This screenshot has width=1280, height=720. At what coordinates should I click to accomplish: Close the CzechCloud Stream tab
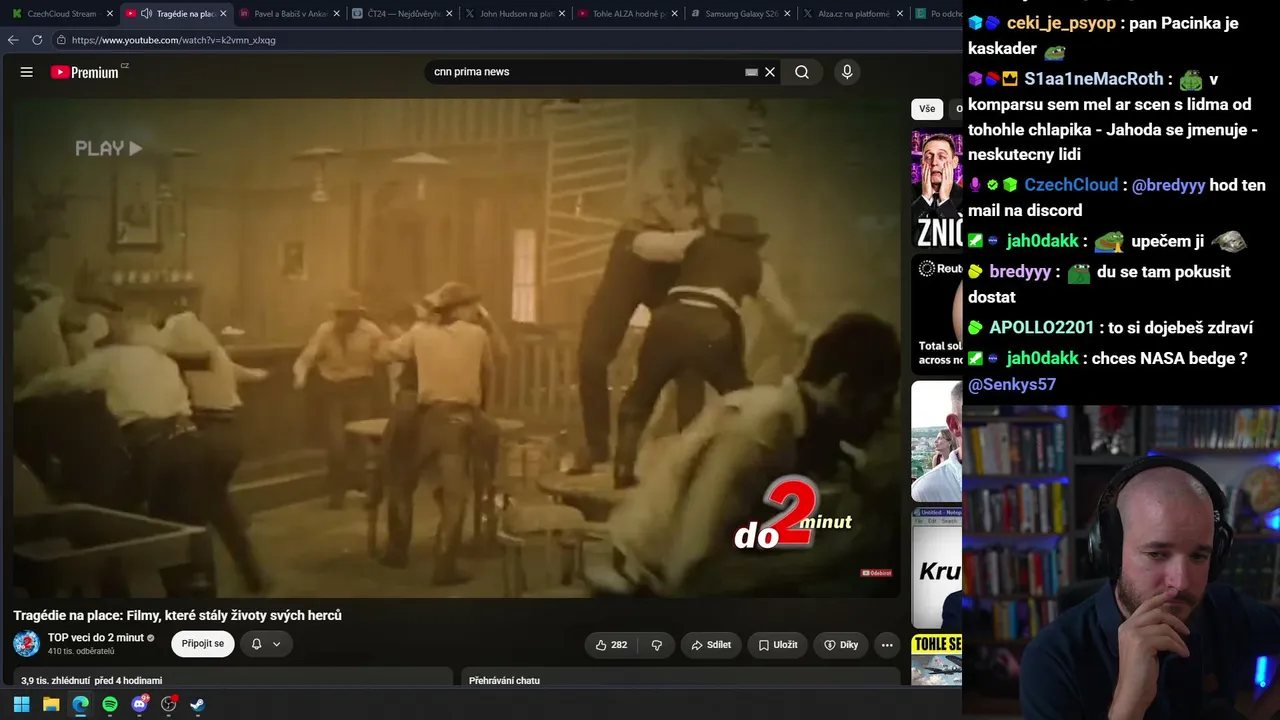tap(110, 14)
